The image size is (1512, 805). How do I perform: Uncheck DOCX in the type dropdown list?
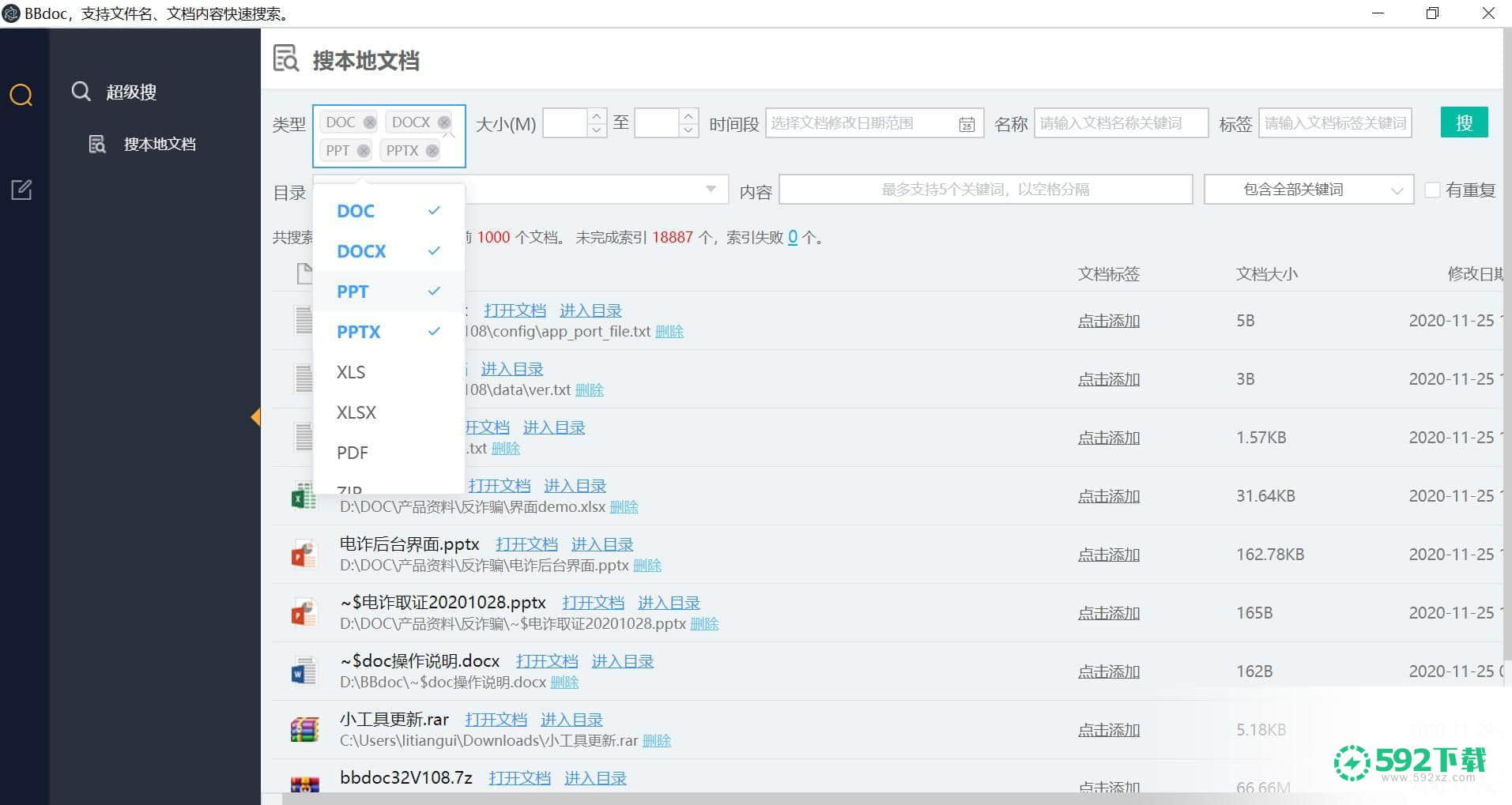pyautogui.click(x=389, y=251)
